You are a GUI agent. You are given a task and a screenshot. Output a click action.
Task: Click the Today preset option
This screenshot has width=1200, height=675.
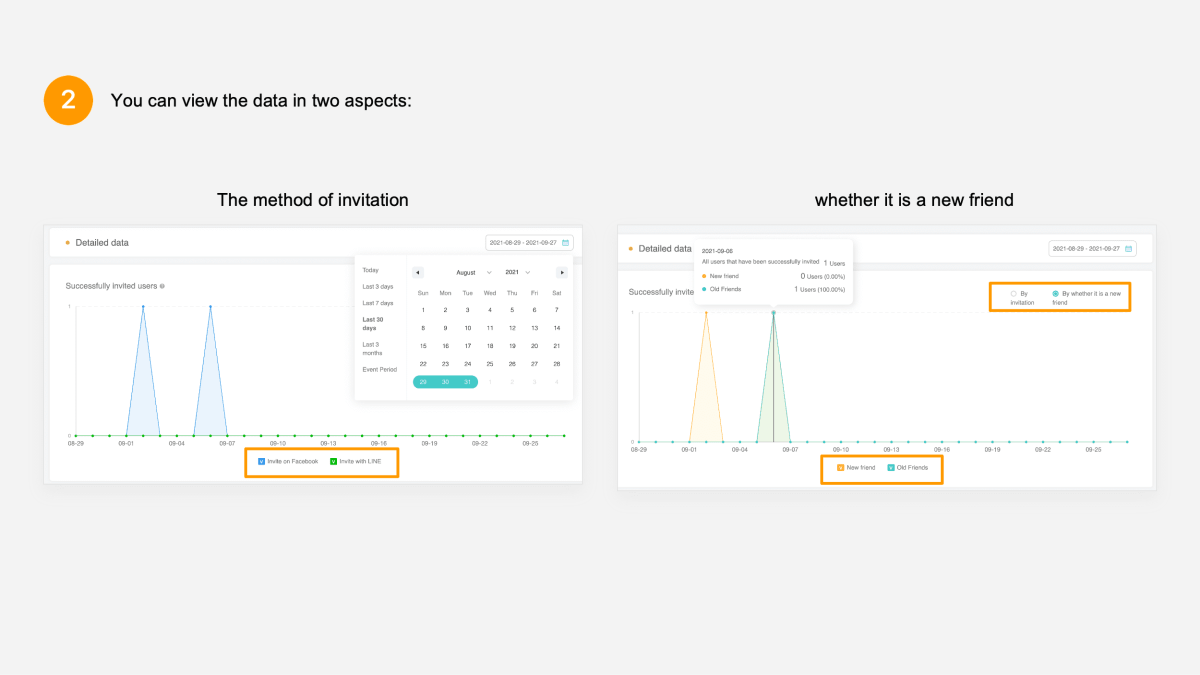pyautogui.click(x=370, y=270)
